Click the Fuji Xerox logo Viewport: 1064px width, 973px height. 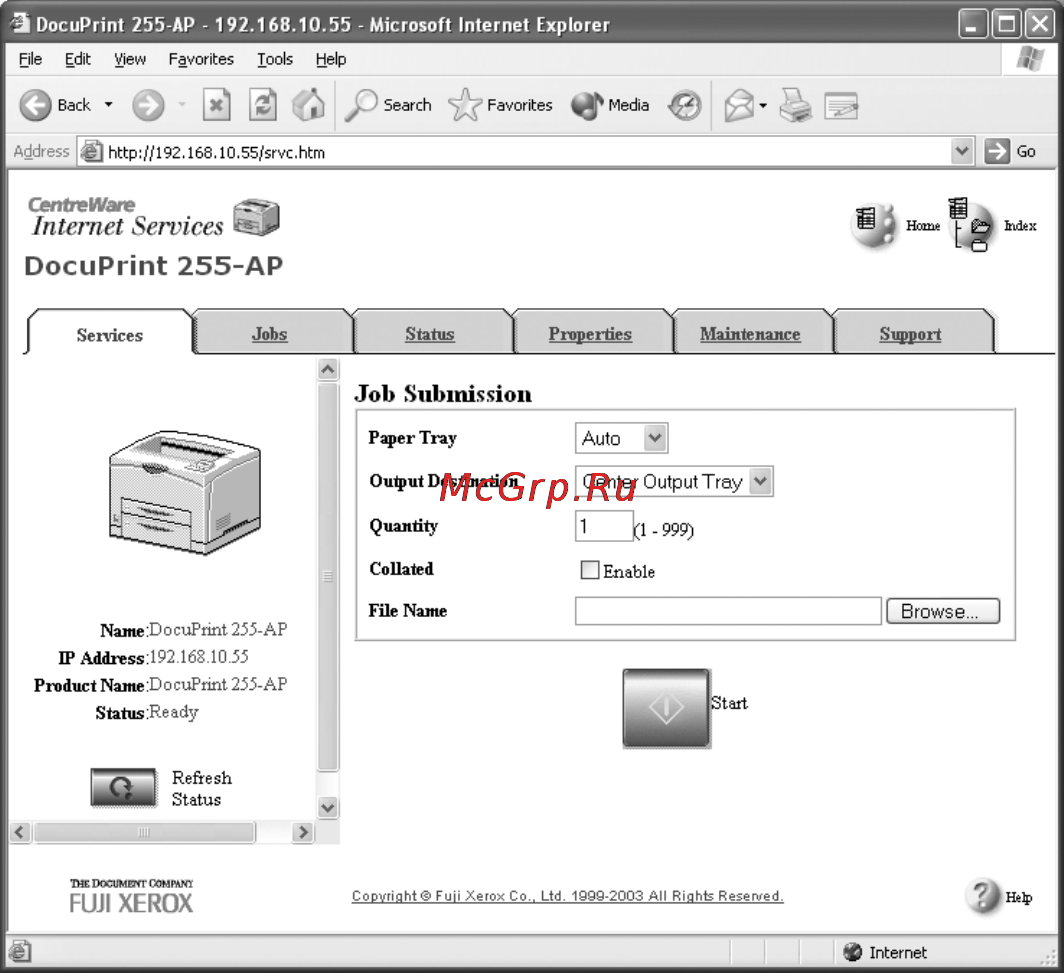tap(132, 896)
